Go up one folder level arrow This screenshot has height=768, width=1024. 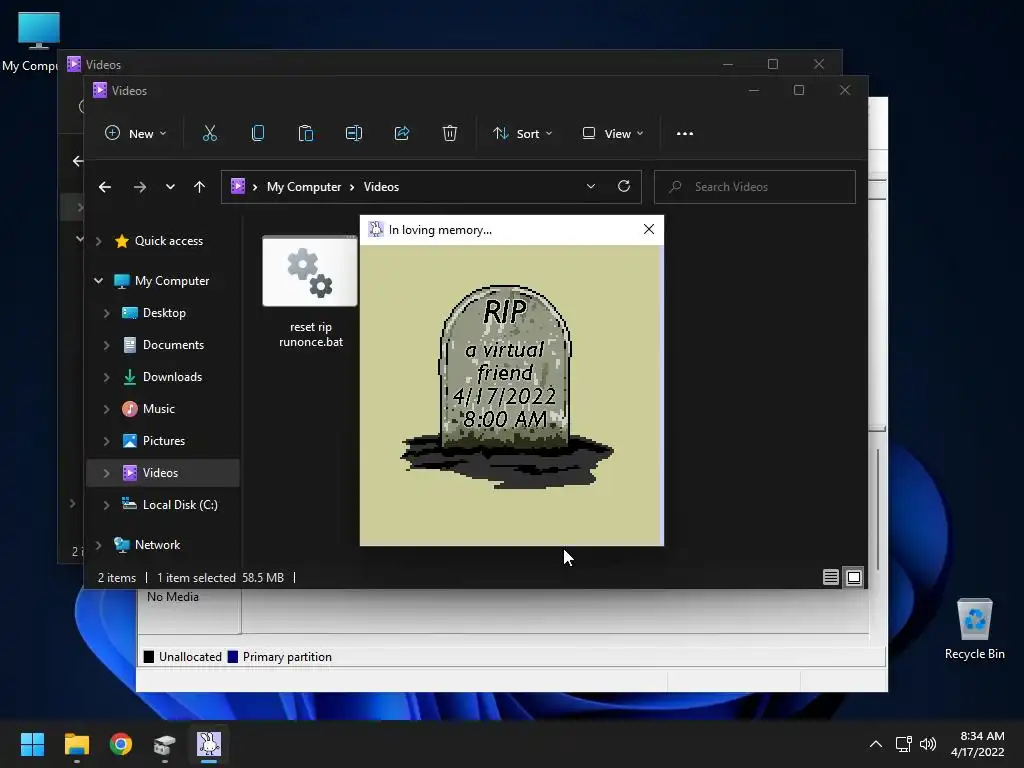click(x=199, y=187)
